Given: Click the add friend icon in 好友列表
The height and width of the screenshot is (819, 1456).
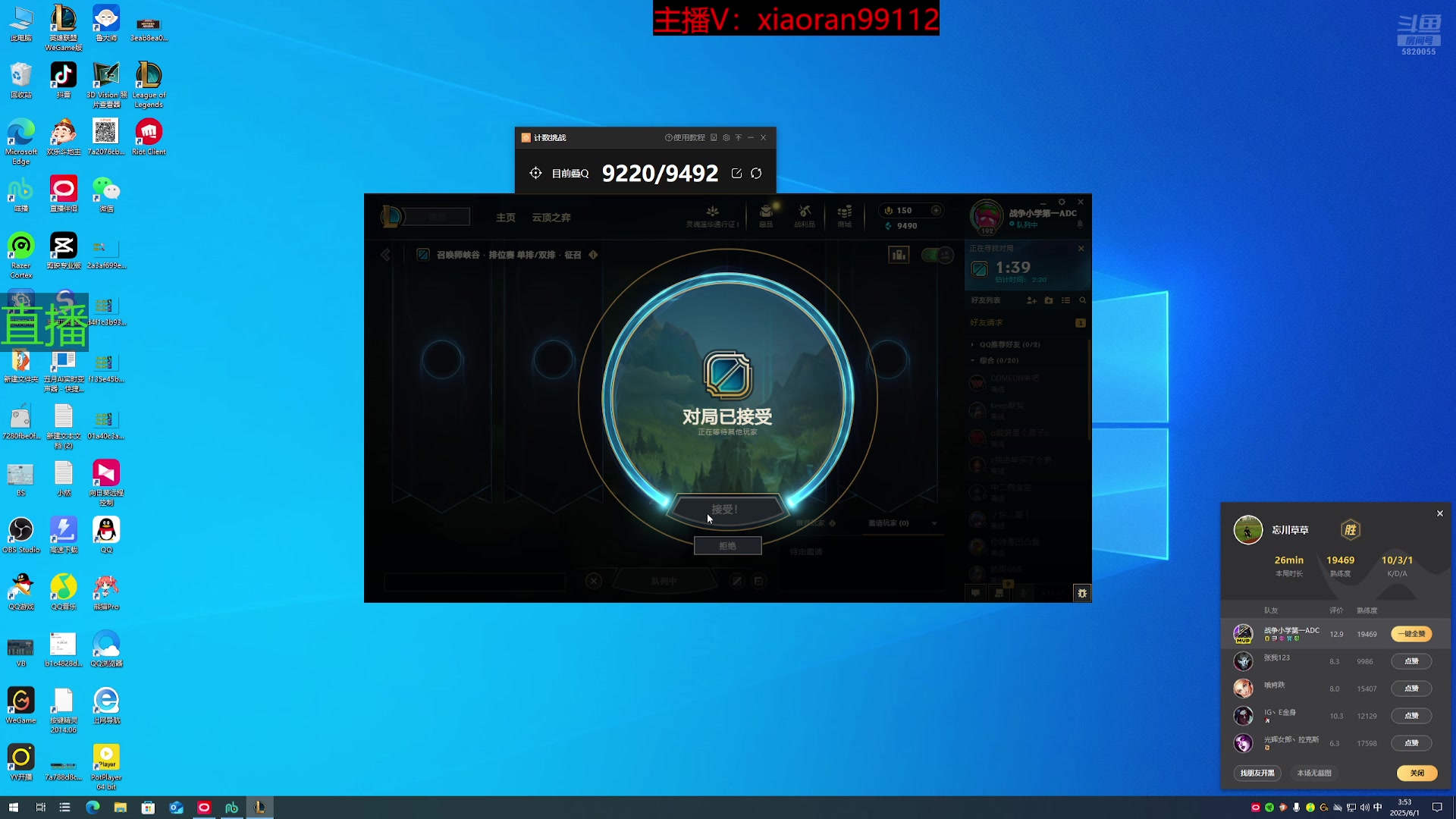Looking at the screenshot, I should [1031, 300].
